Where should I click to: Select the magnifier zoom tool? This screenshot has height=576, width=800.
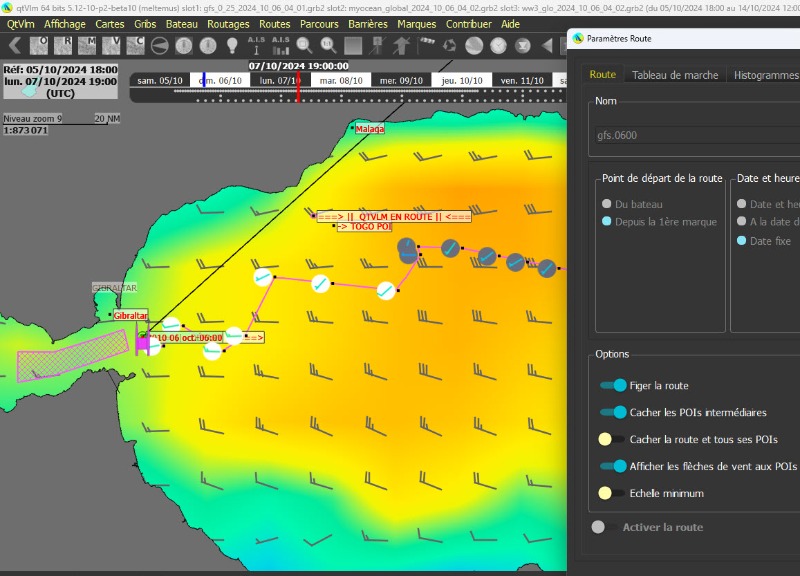(x=305, y=46)
